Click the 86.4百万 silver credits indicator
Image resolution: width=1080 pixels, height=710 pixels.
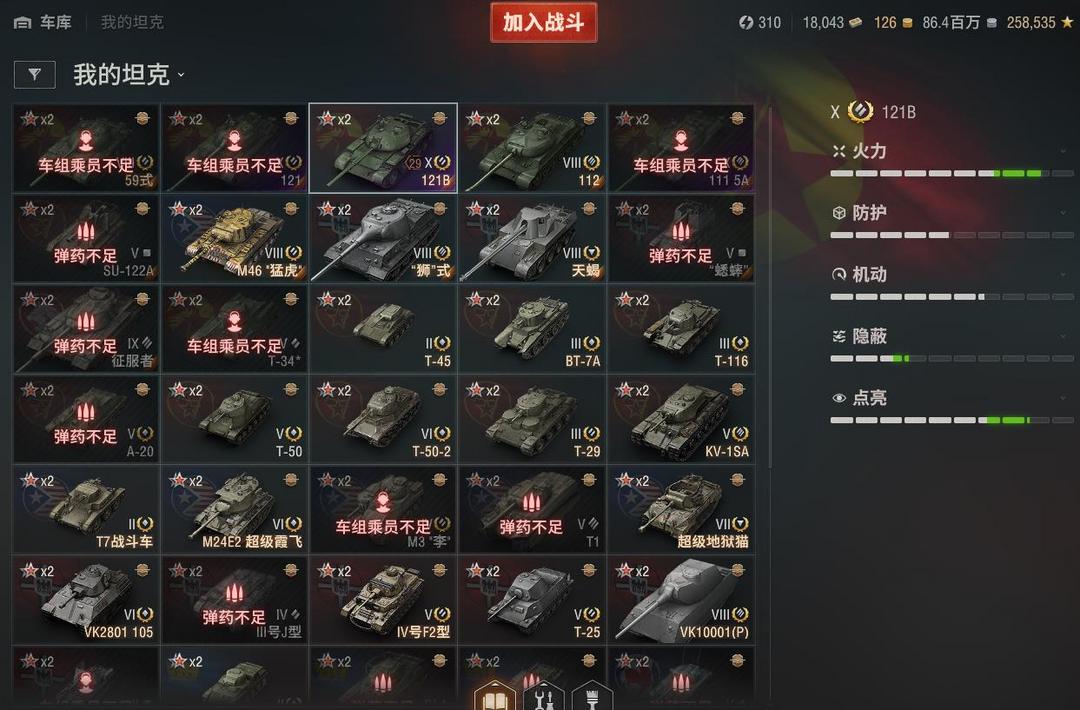point(959,23)
